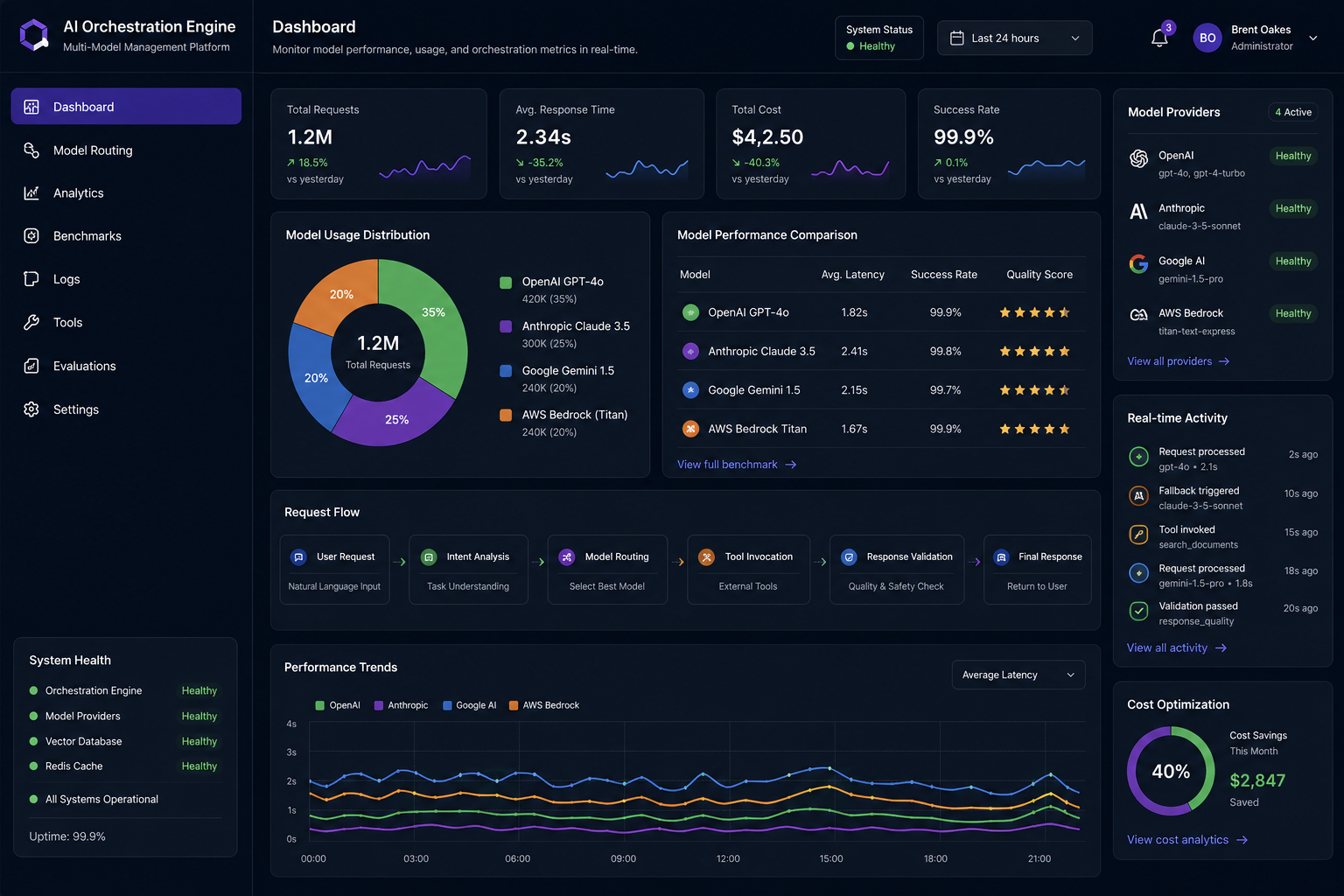The image size is (1344, 896).
Task: Click the Google AI provider logo
Action: tap(1138, 263)
